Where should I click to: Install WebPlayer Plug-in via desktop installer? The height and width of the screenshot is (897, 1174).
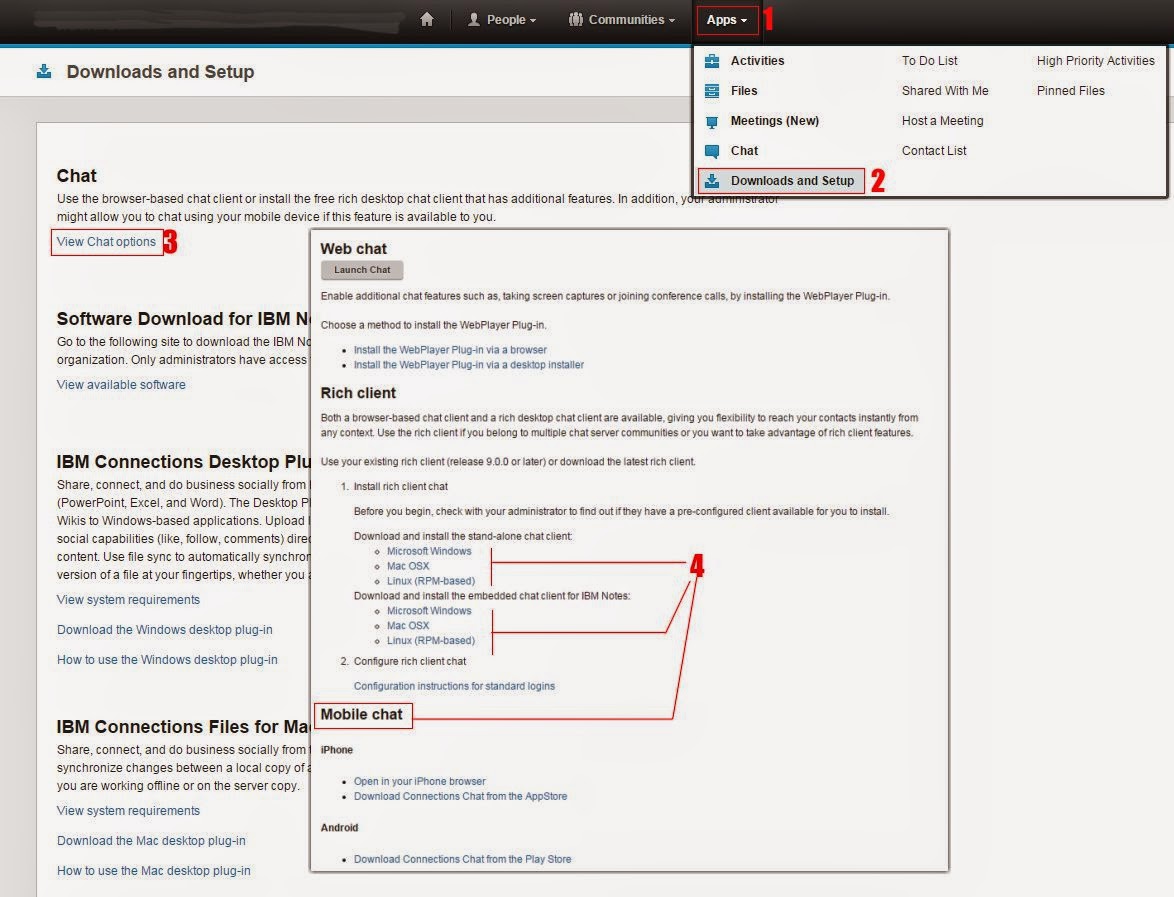[x=469, y=365]
